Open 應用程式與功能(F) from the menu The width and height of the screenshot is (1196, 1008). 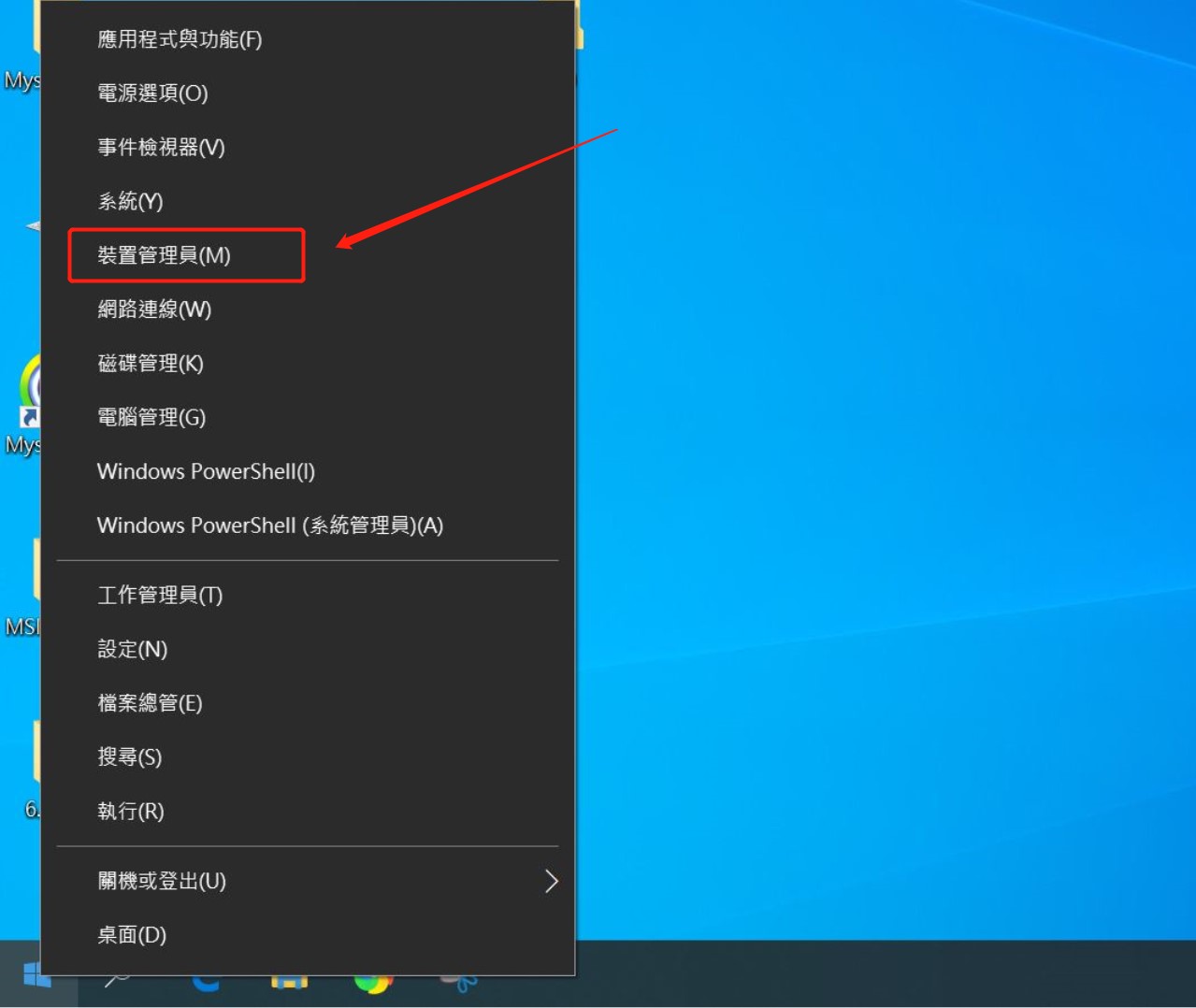[x=180, y=39]
